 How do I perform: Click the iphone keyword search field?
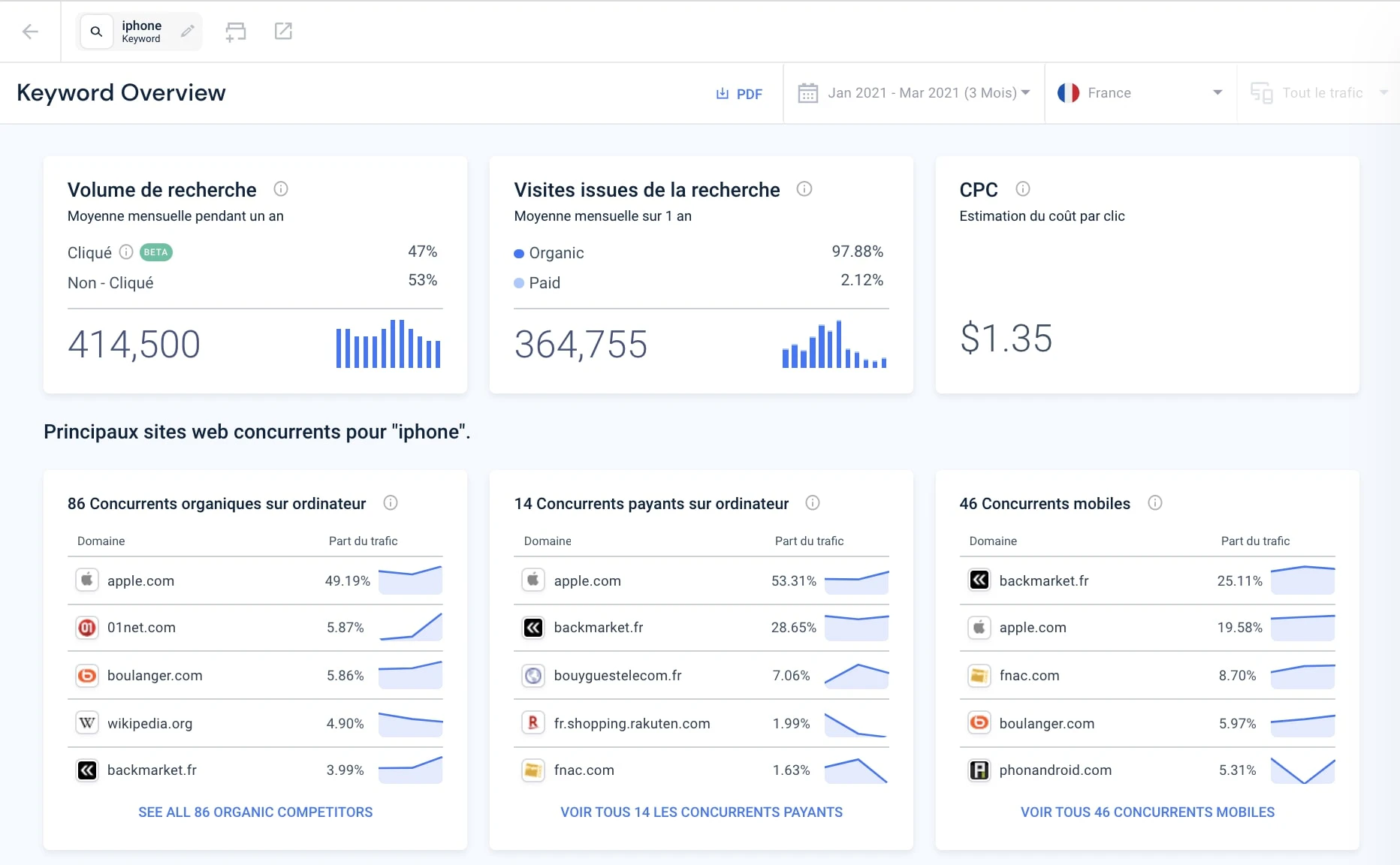pos(140,32)
